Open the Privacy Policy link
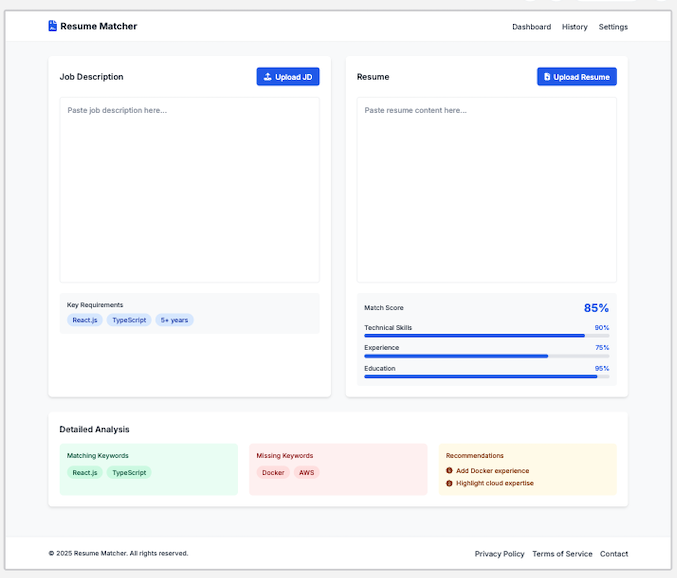The image size is (677, 578). [500, 554]
